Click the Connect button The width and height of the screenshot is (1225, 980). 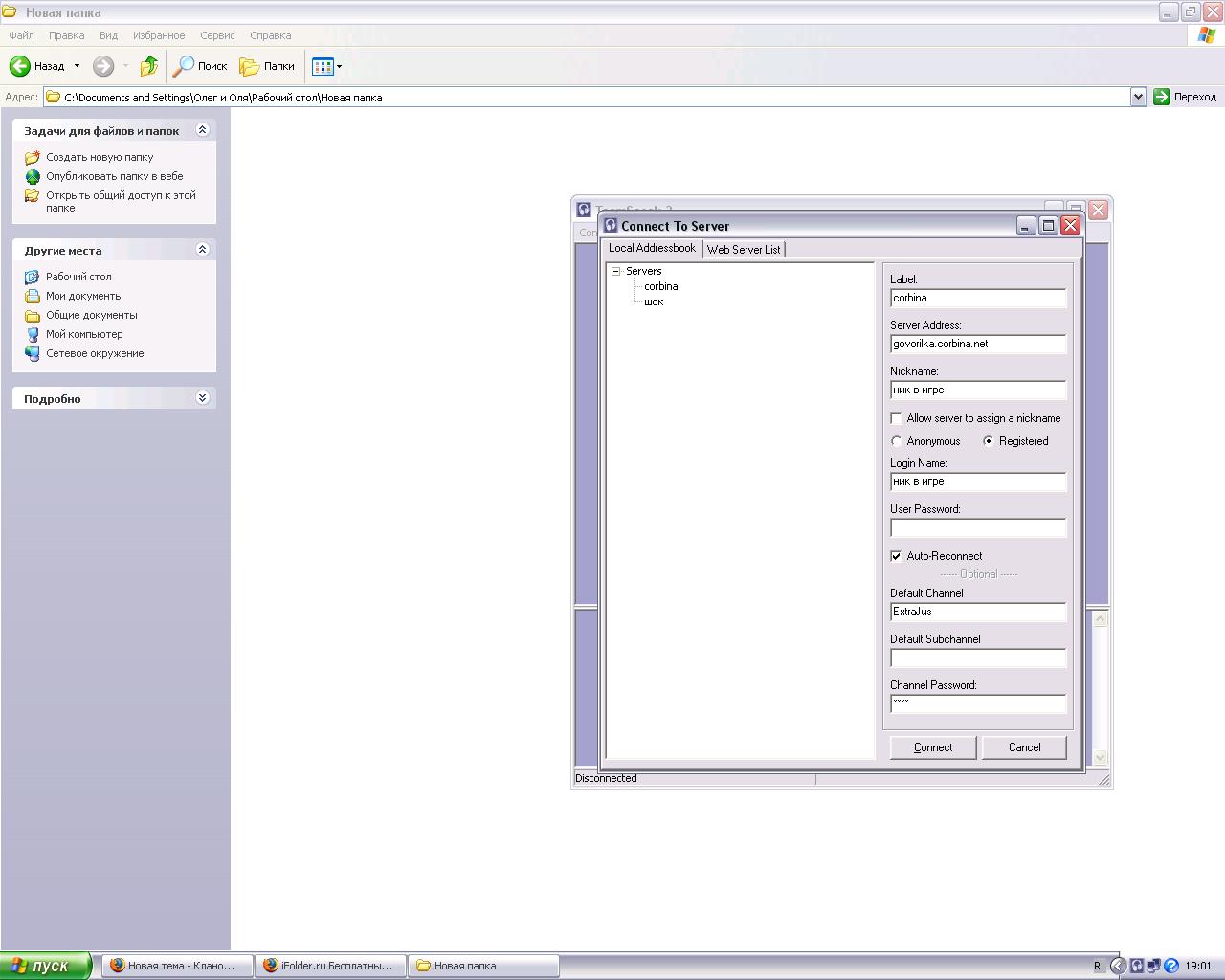coord(933,747)
